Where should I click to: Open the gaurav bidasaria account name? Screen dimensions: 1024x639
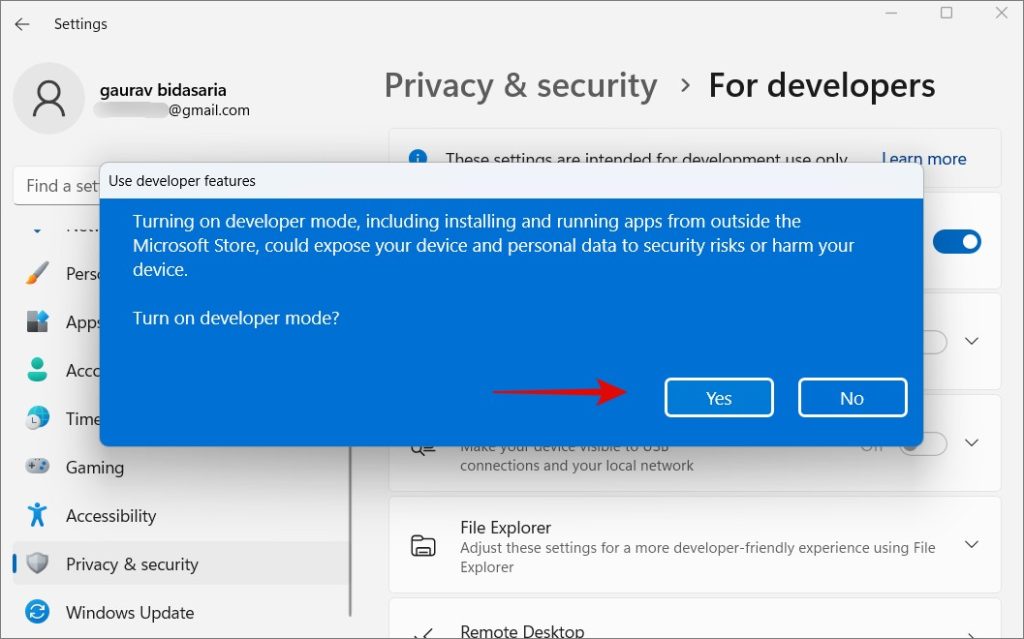[163, 90]
